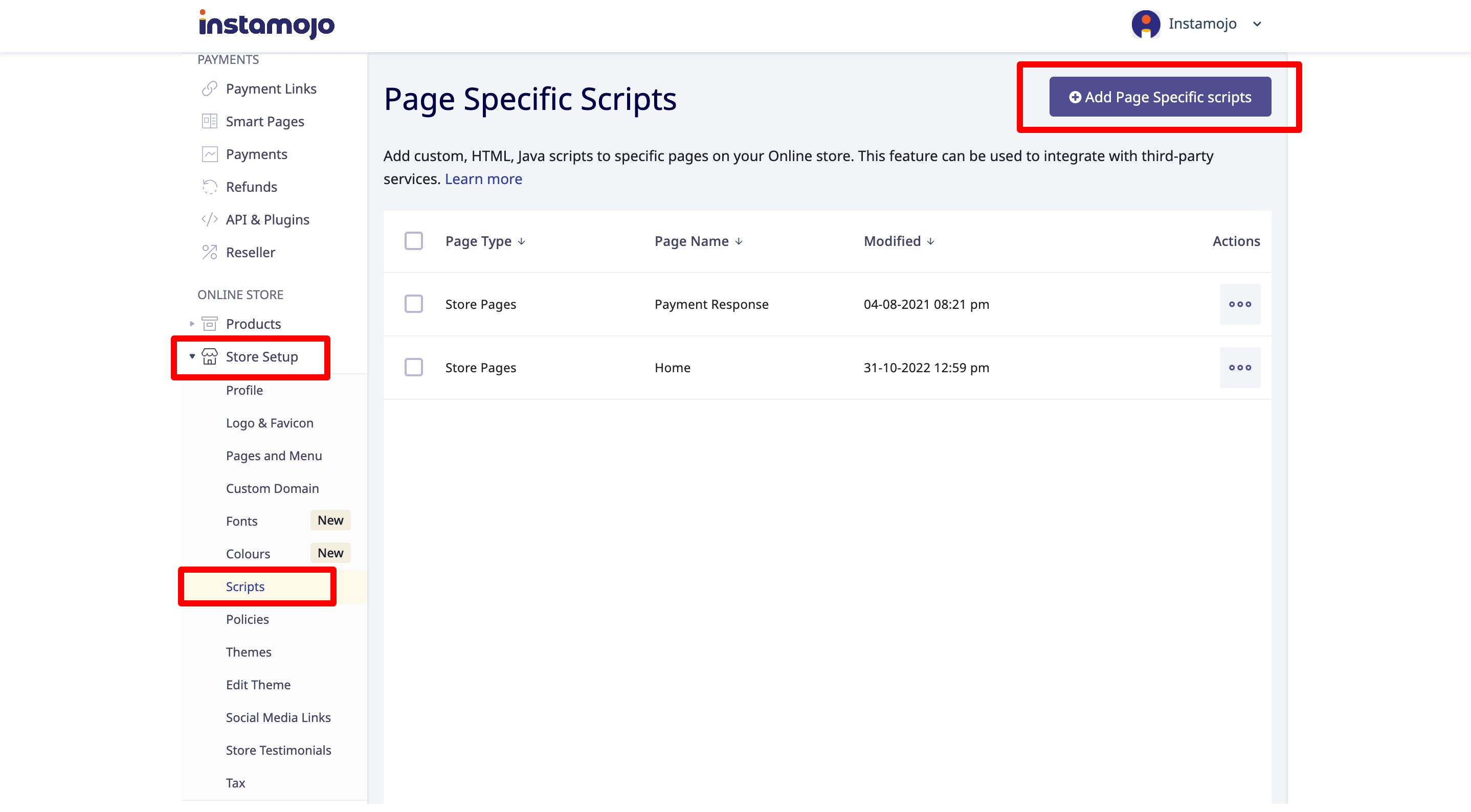Click the Smart Pages sidebar icon

pyautogui.click(x=210, y=121)
